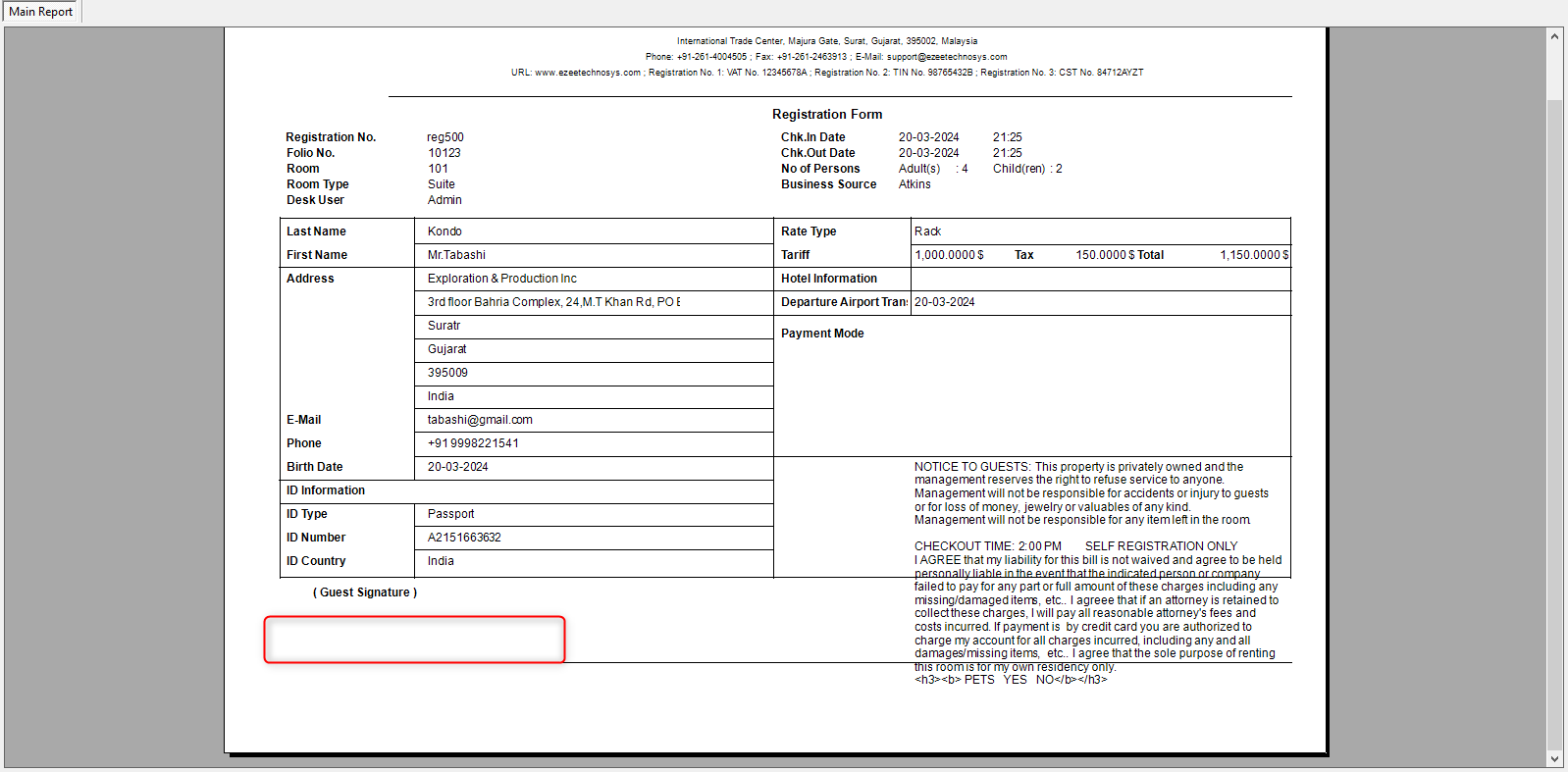Click the www.ezeetechnosys.com URL in header
The width and height of the screenshot is (1568, 772).
(x=587, y=73)
